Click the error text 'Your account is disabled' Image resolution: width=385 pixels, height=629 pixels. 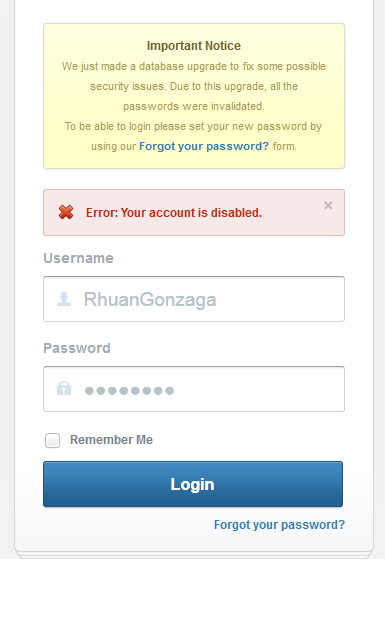coord(191,213)
